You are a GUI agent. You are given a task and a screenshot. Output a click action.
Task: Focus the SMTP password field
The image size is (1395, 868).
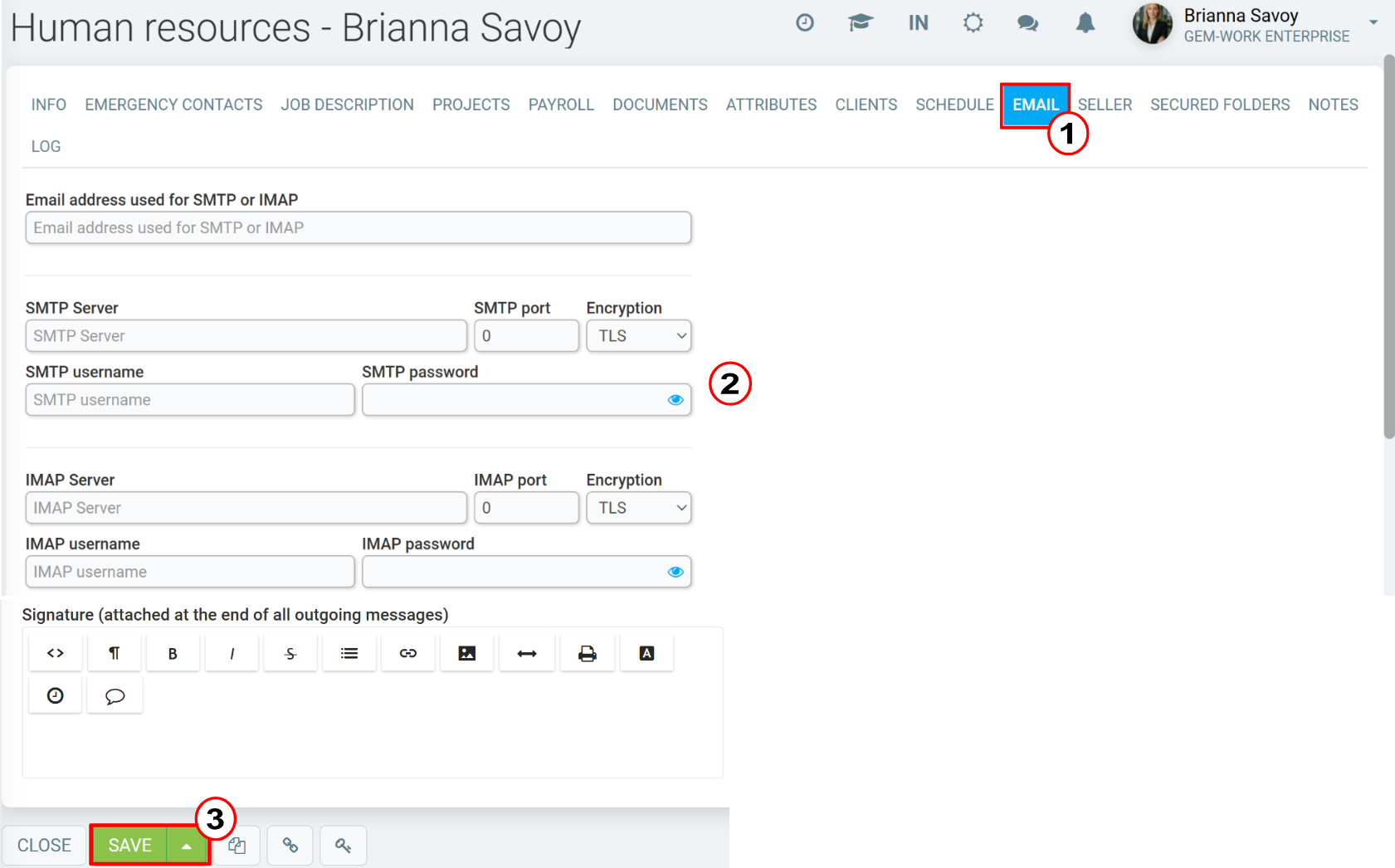click(x=526, y=400)
